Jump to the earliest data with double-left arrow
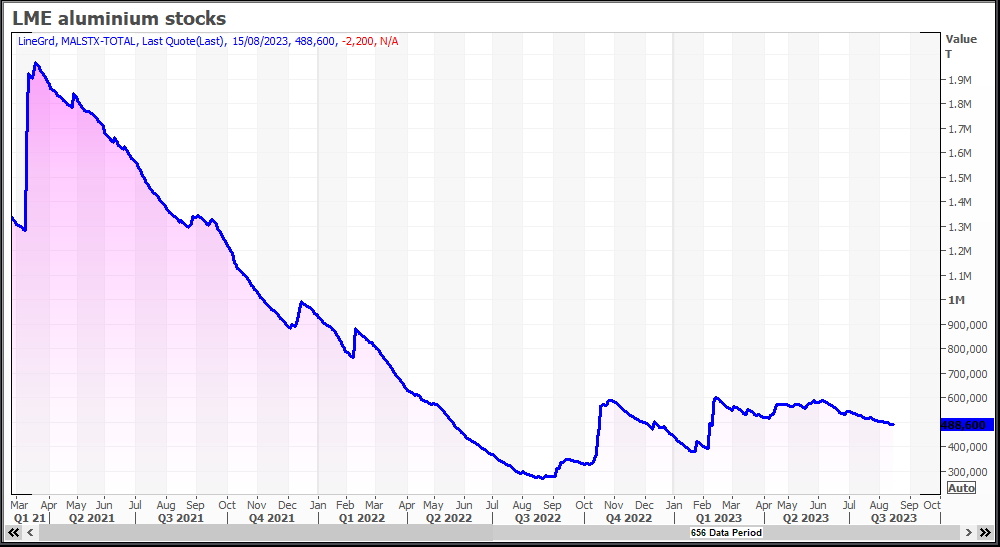 [x=17, y=533]
